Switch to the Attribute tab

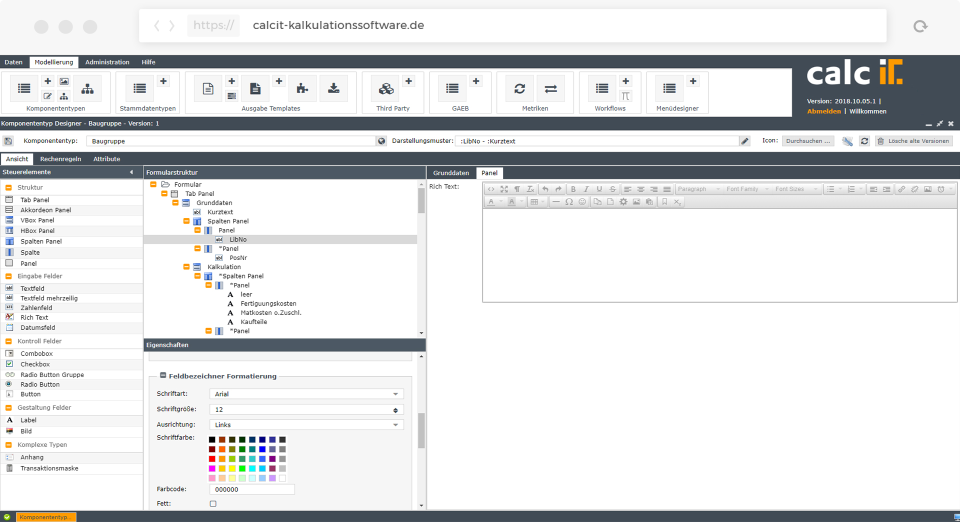[x=107, y=159]
